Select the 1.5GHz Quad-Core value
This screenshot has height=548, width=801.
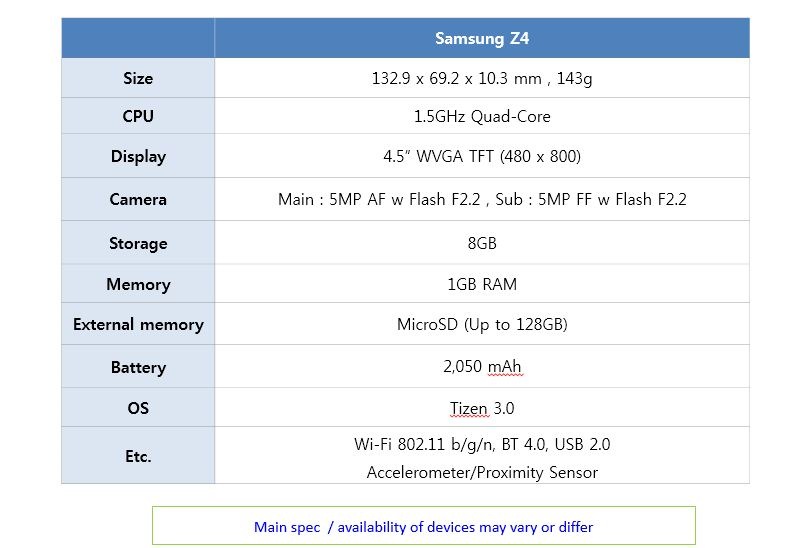[x=482, y=116]
